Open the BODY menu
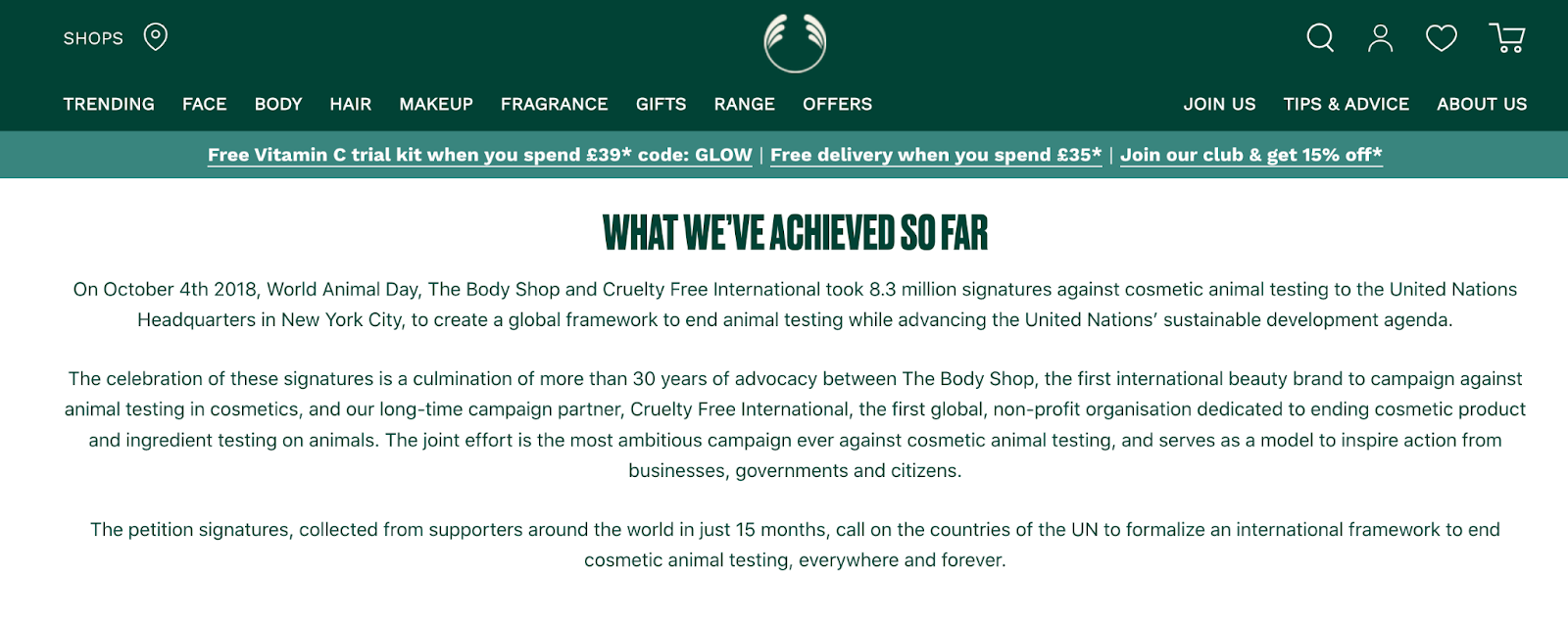 coord(277,104)
